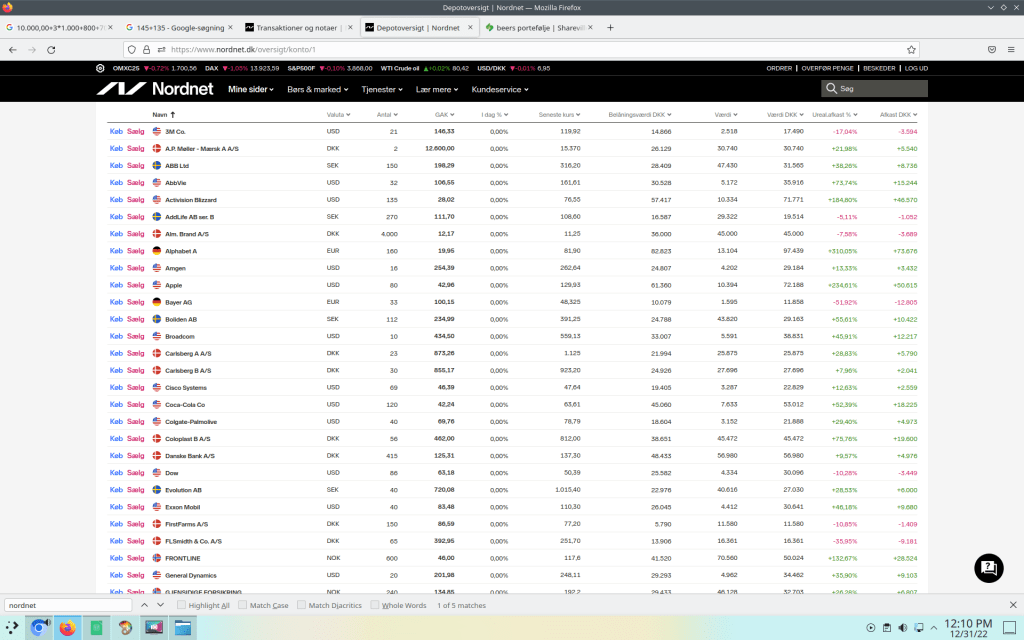Expand the Mine sider dropdown menu
The height and width of the screenshot is (640, 1024).
tap(252, 89)
